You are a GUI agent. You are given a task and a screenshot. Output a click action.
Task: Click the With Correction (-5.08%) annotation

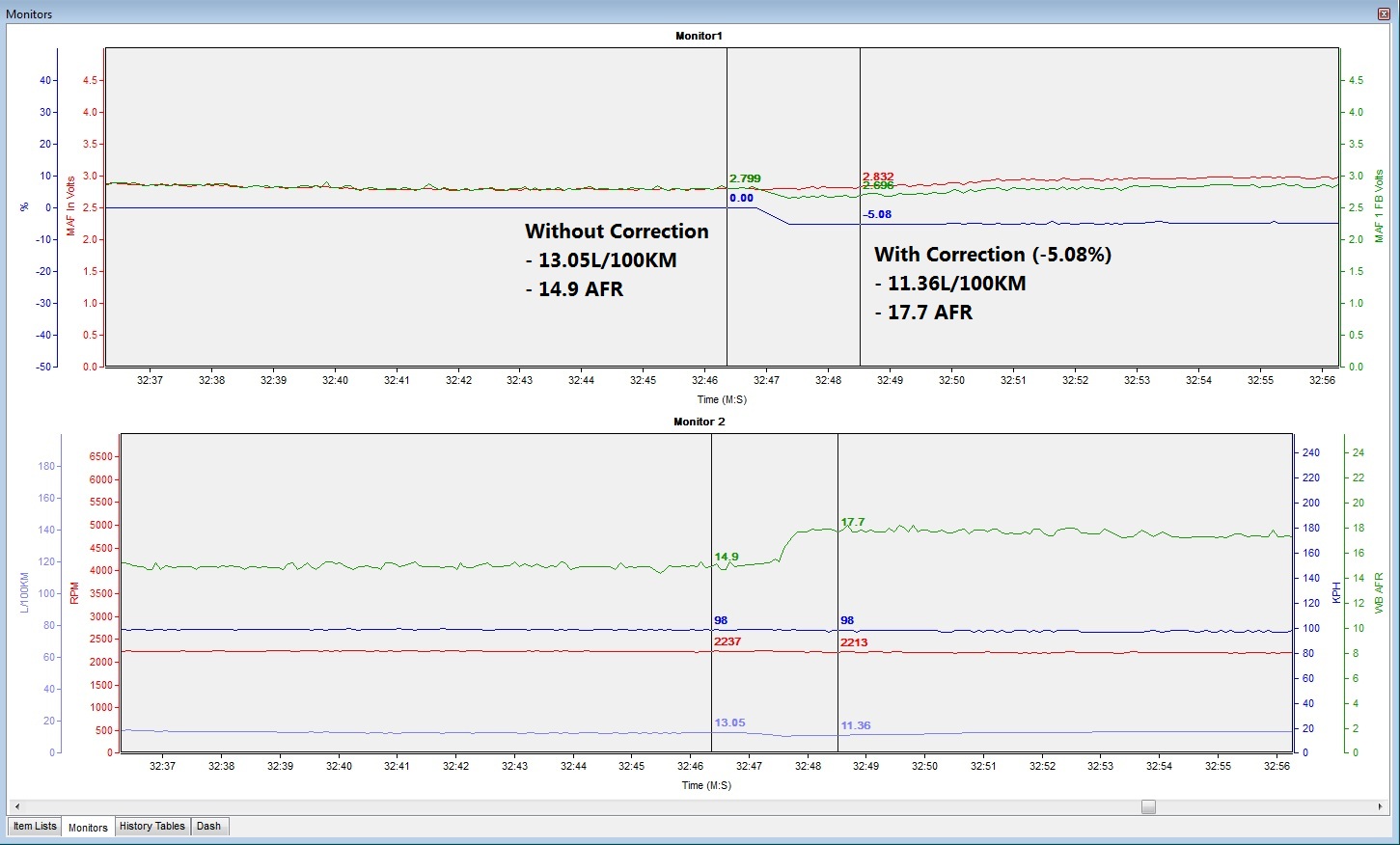993,255
